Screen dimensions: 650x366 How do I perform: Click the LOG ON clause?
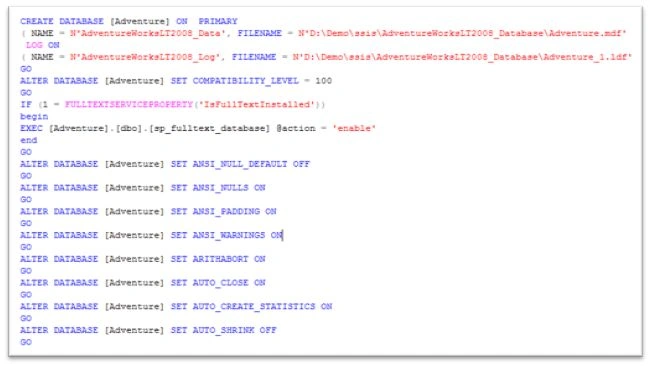(x=43, y=45)
